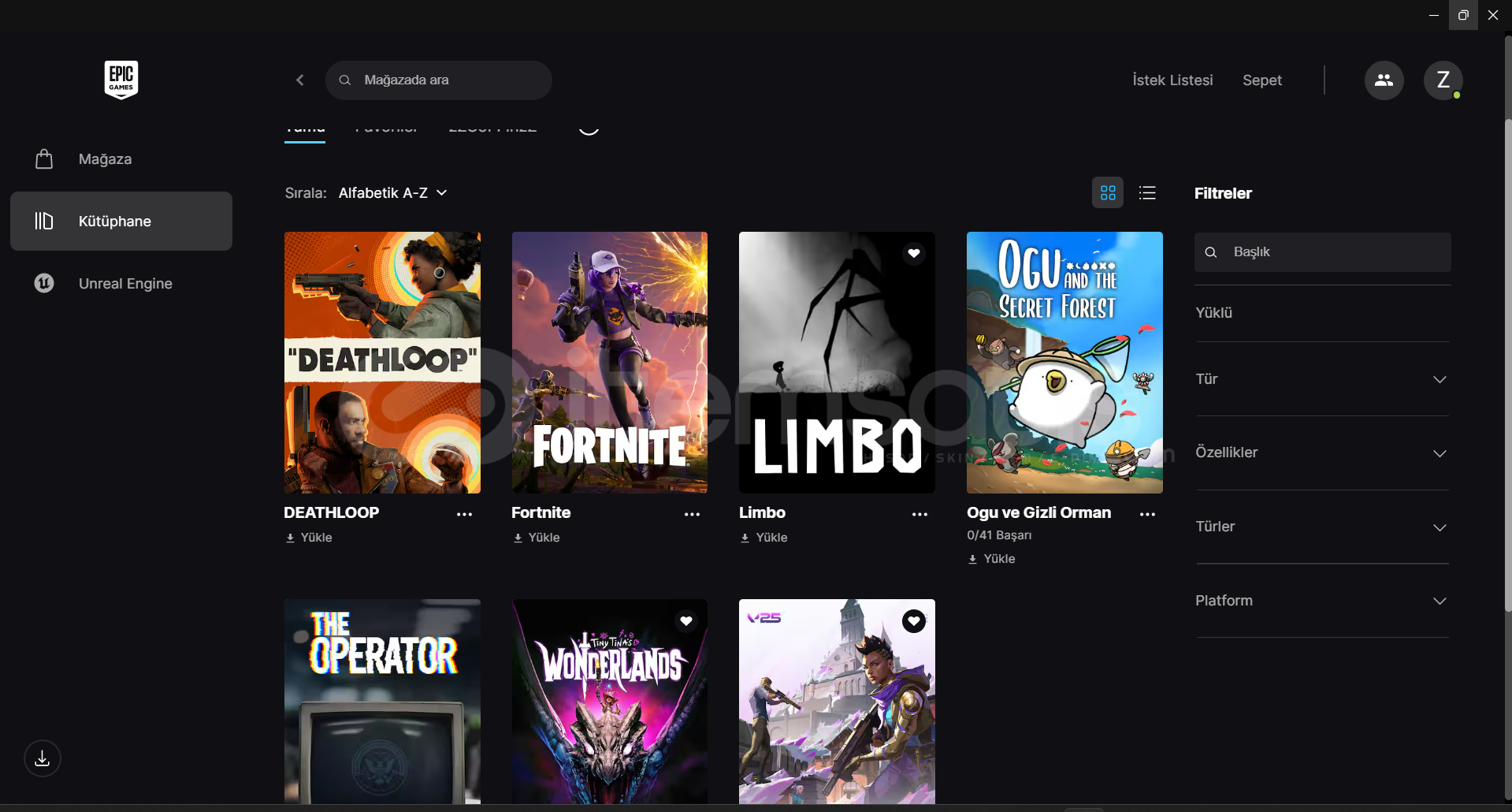Open Ogu ve Gizli Orman options menu
Image resolution: width=1512 pixels, height=812 pixels.
[x=1147, y=514]
